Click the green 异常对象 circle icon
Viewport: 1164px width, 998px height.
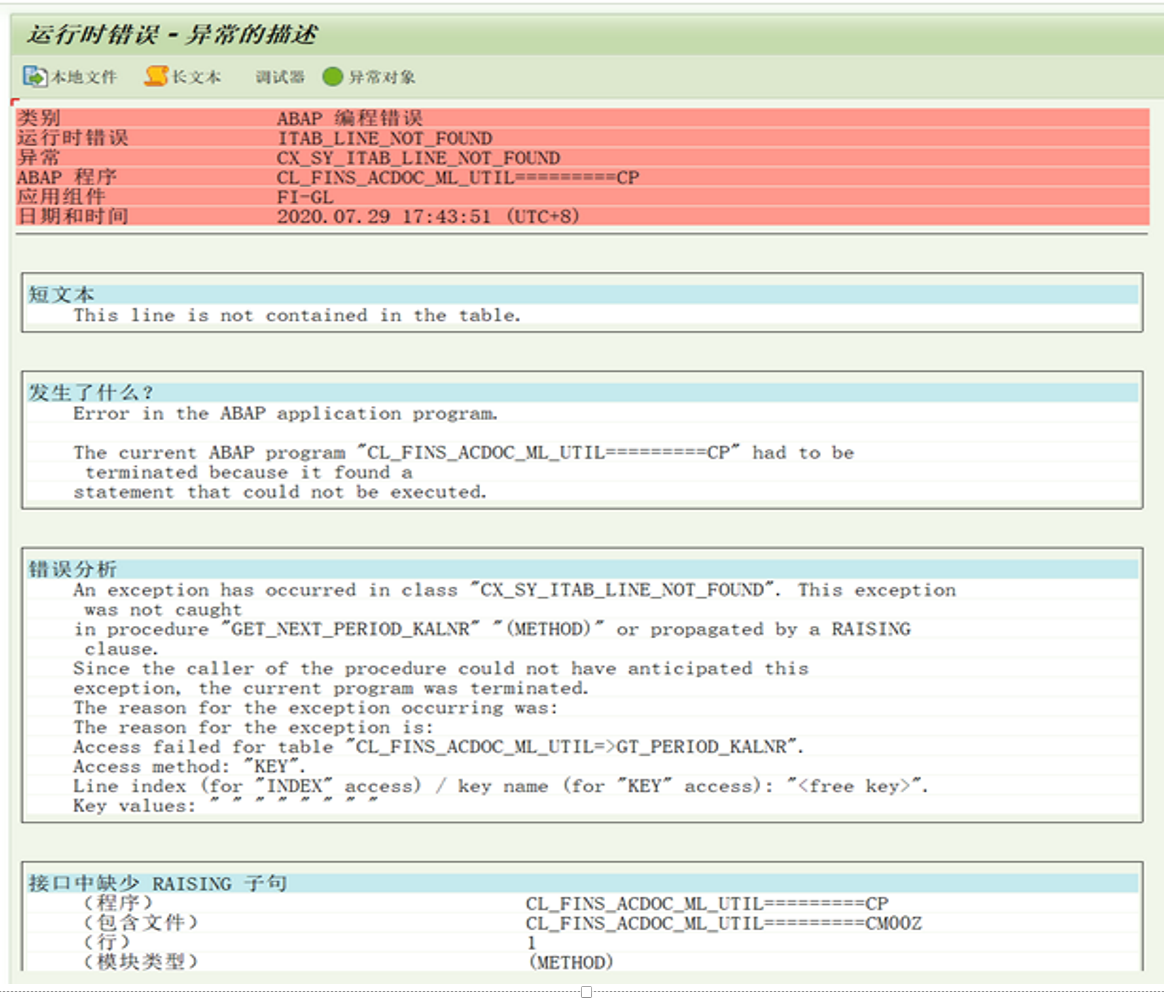pos(330,75)
